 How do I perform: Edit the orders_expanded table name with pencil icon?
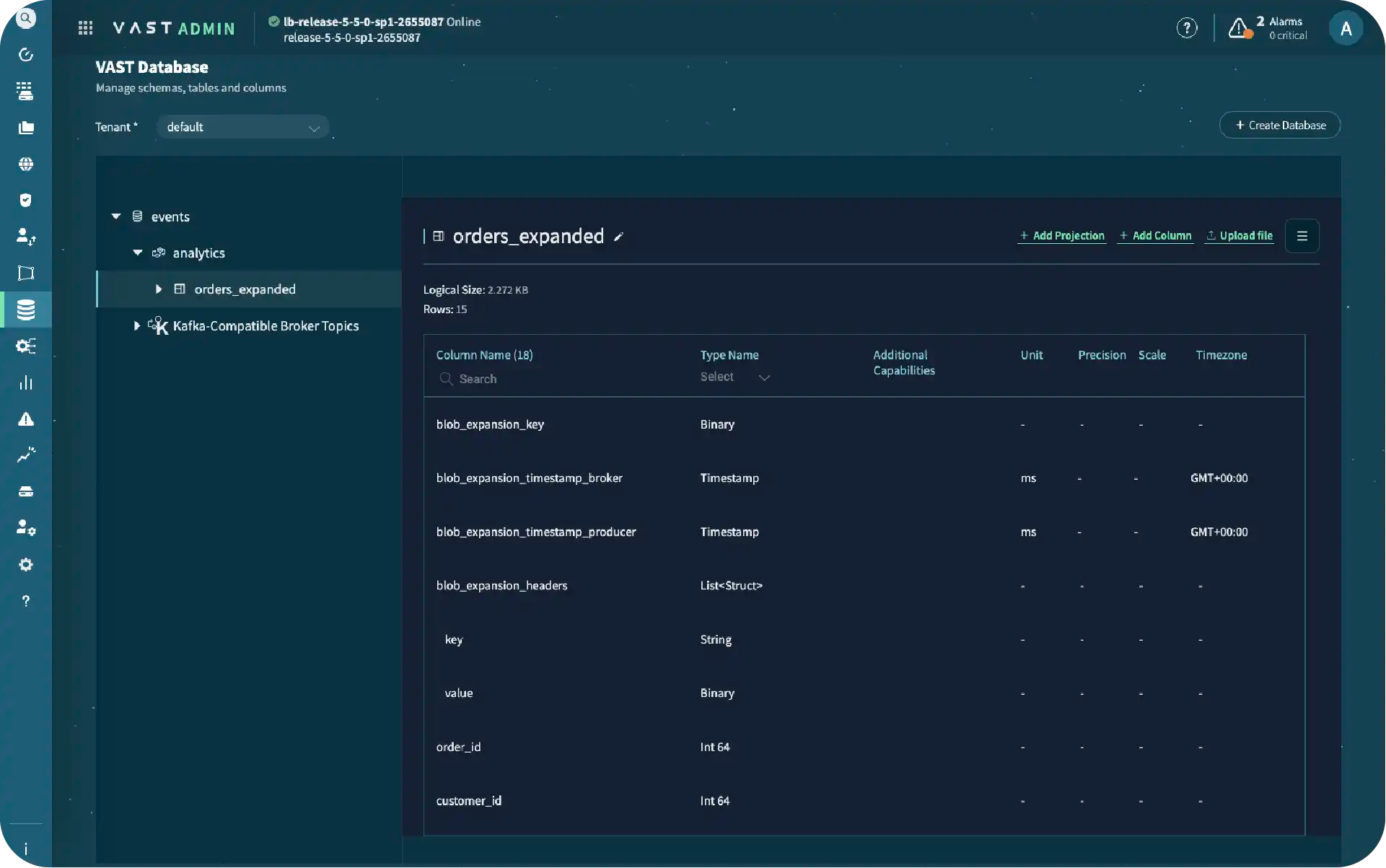(618, 237)
